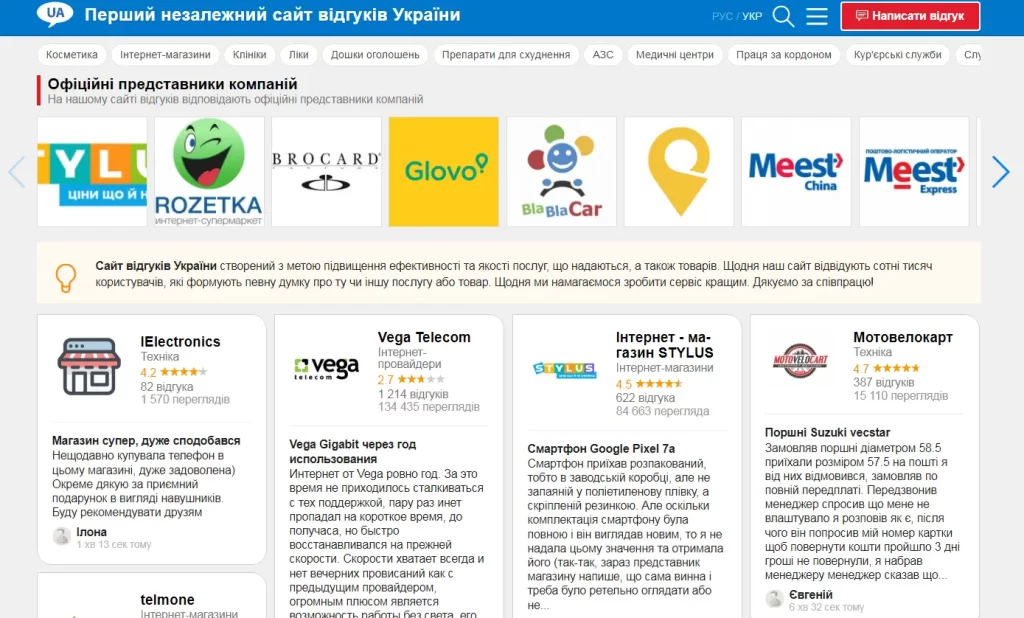The height and width of the screenshot is (618, 1024).
Task: Open search with the magnifier icon
Action: (784, 16)
